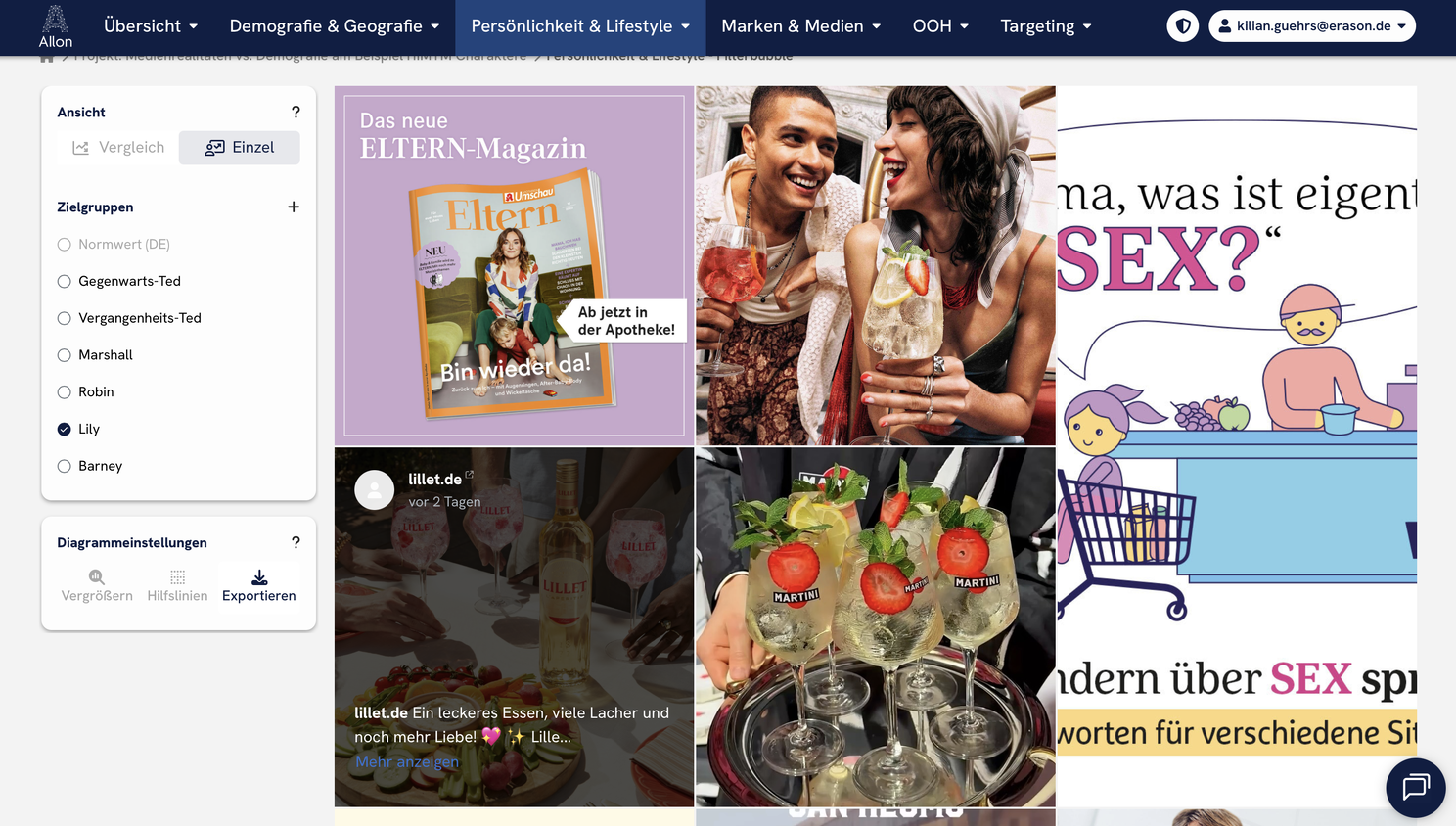Open the ELTERN-Magazin ad thumbnail

click(x=514, y=266)
